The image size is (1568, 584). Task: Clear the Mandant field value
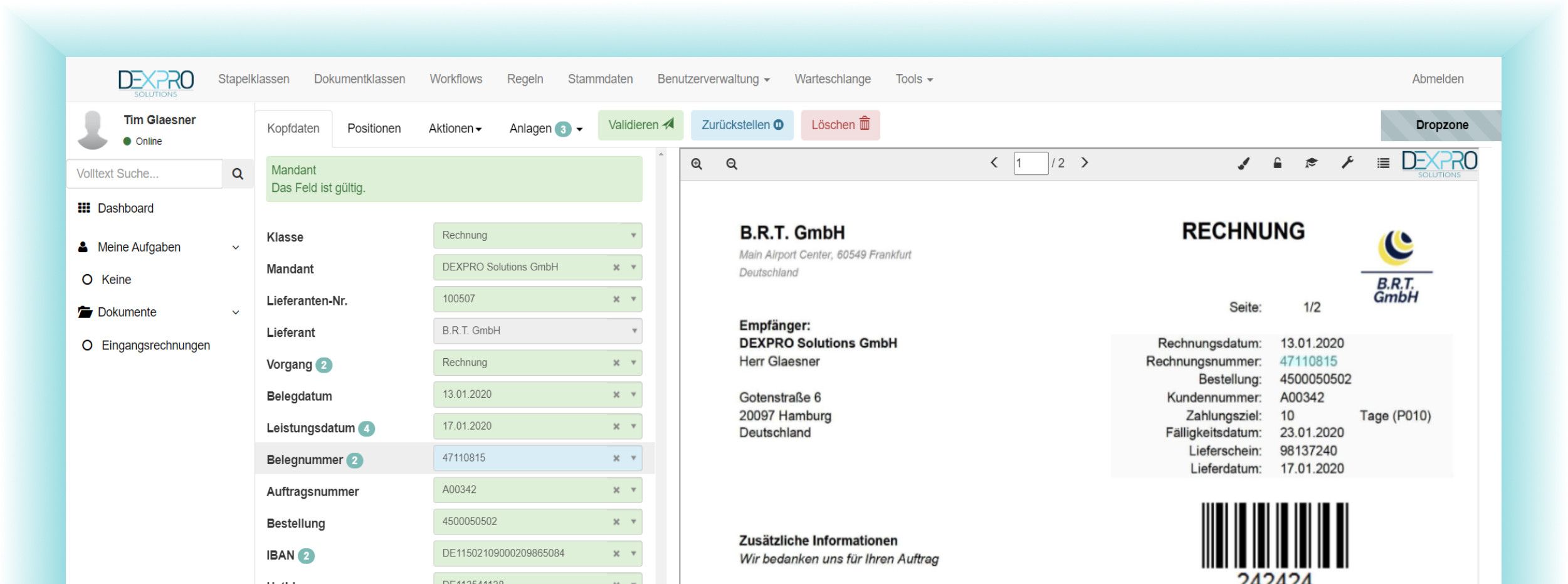(x=616, y=267)
